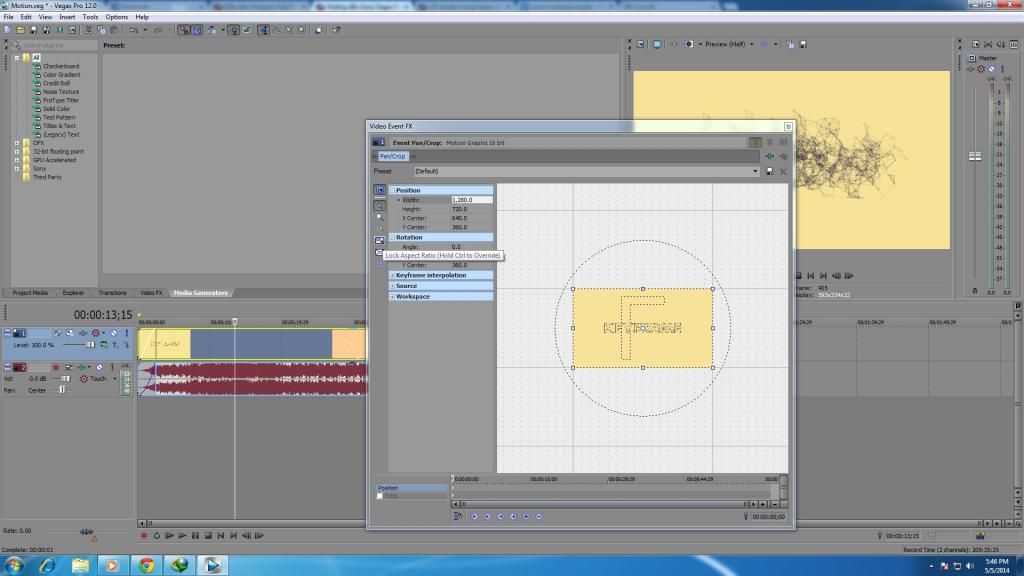This screenshot has height=576, width=1024.
Task: Click the search plug-ins field
Action: [x=57, y=45]
